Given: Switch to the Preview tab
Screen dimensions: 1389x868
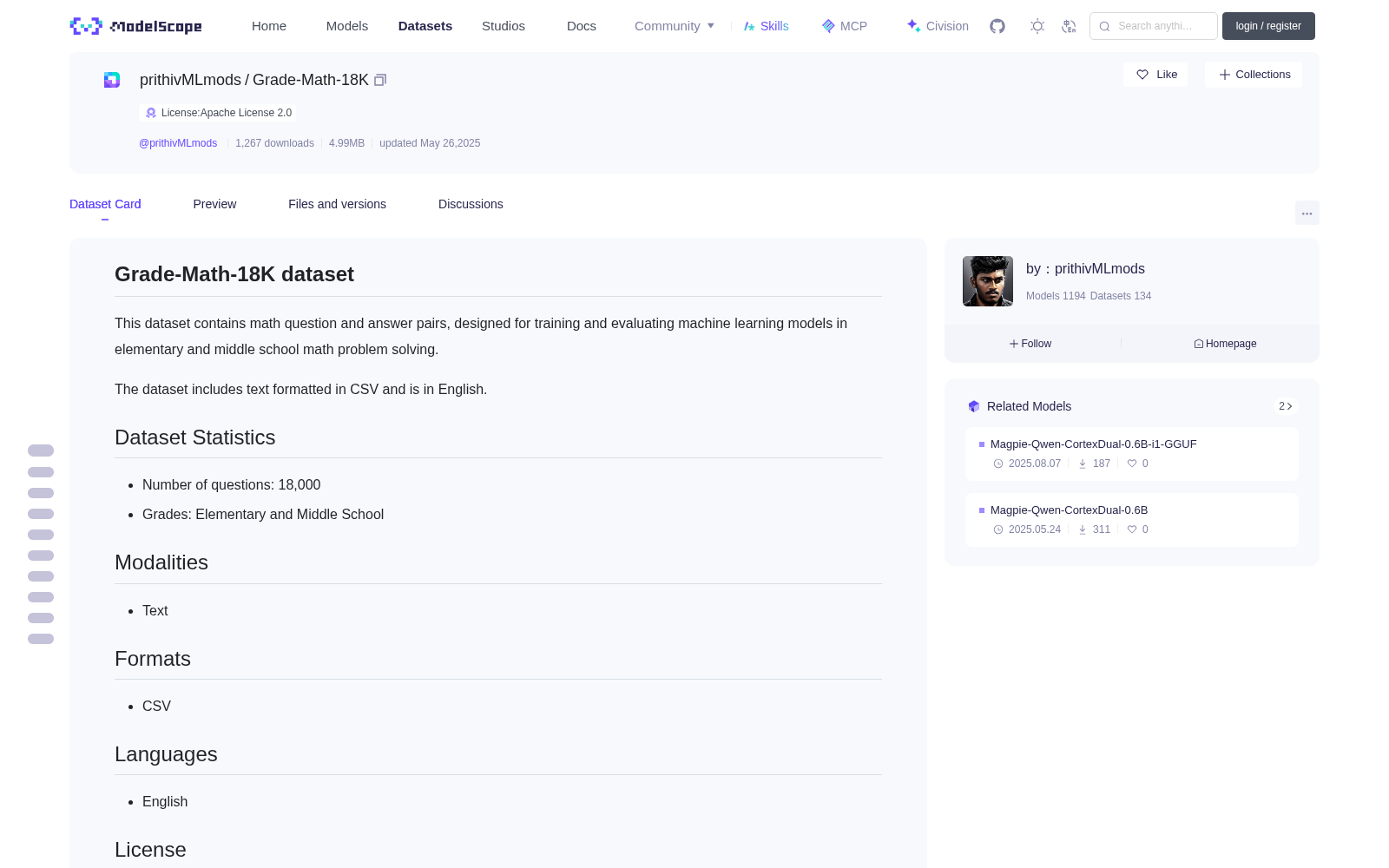Looking at the screenshot, I should (x=214, y=204).
